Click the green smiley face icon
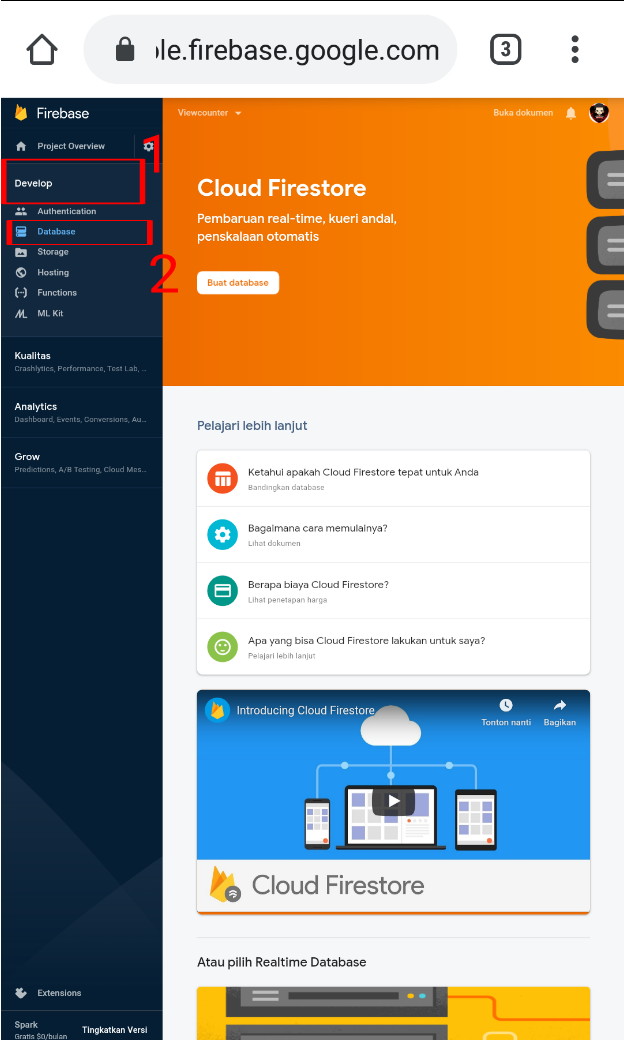The image size is (624, 1040). point(223,647)
